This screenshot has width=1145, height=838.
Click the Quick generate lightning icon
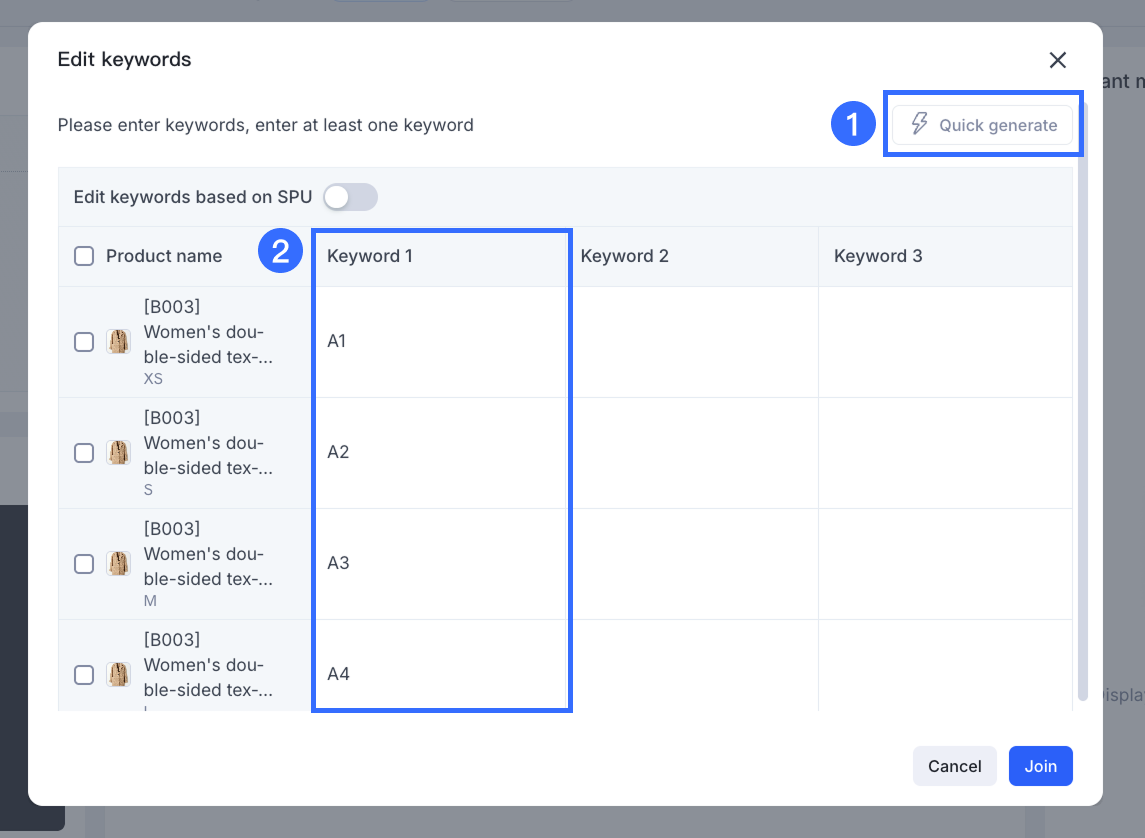[x=919, y=125]
